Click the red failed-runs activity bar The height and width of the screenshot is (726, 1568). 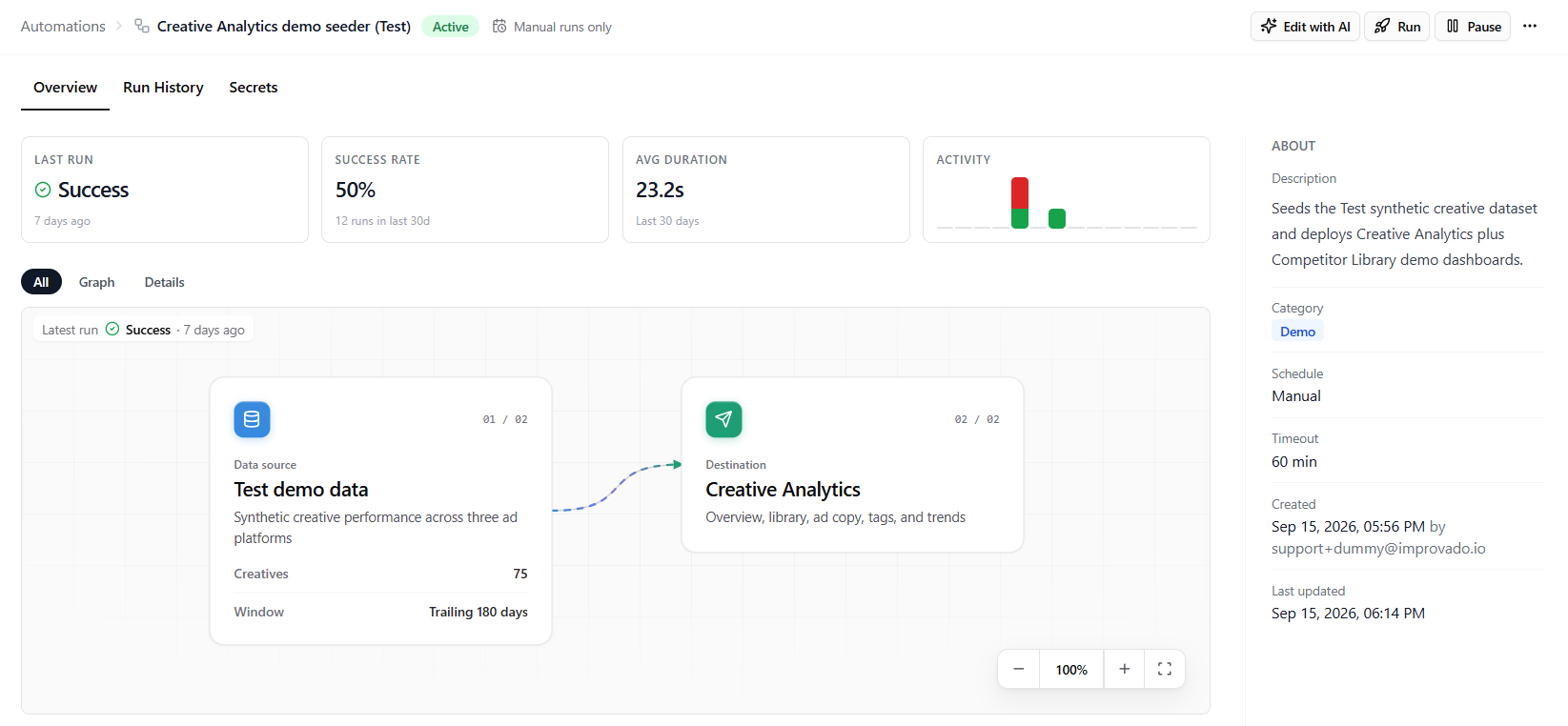(x=1020, y=192)
